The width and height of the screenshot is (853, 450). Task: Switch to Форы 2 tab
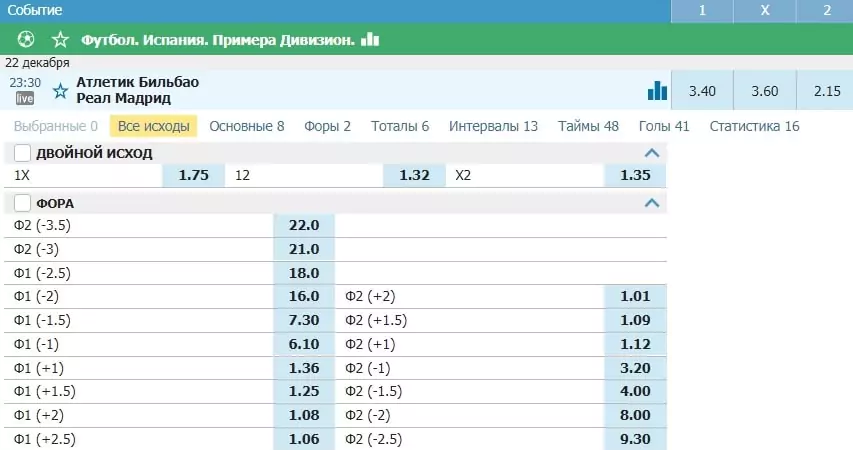327,126
